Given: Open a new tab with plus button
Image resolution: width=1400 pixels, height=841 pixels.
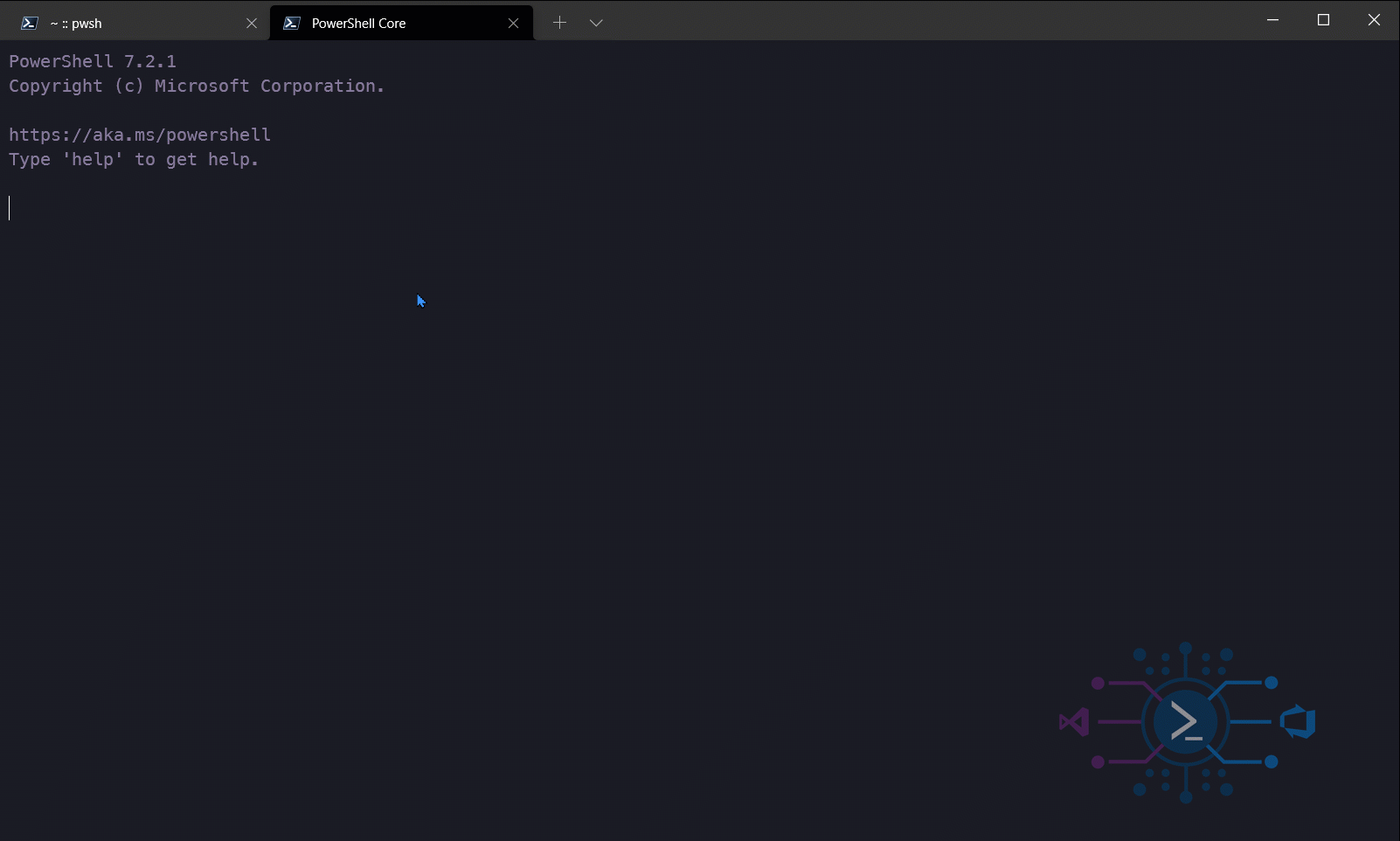Looking at the screenshot, I should [x=560, y=23].
